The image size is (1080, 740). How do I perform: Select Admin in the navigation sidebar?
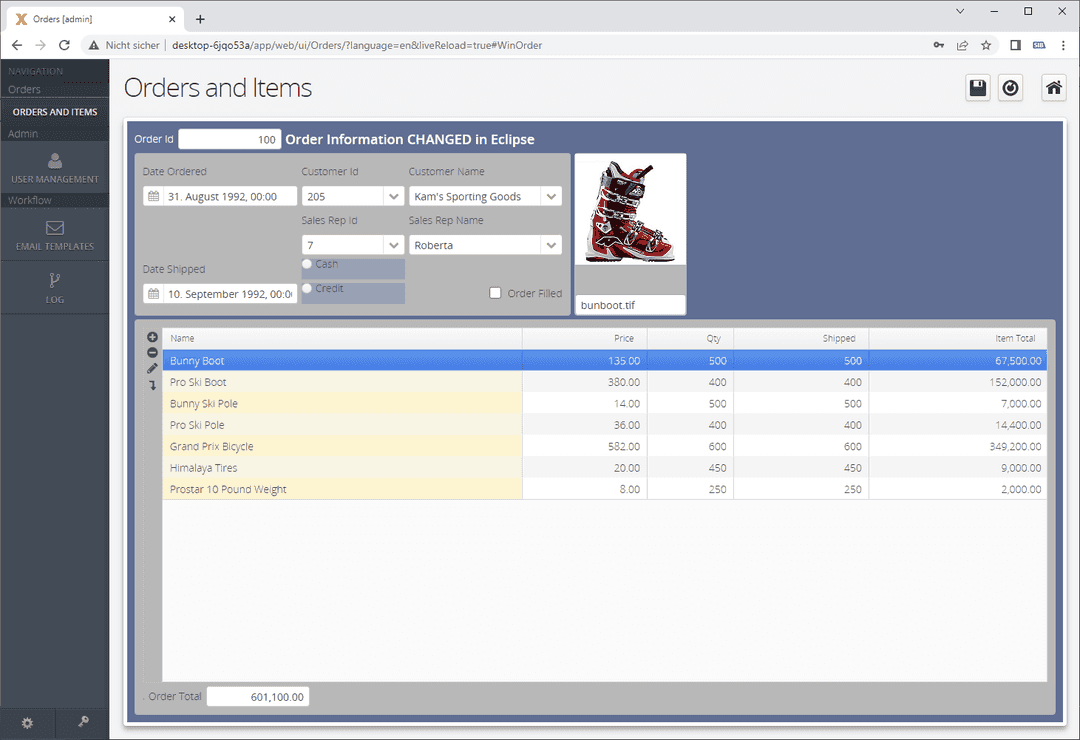[x=24, y=133]
